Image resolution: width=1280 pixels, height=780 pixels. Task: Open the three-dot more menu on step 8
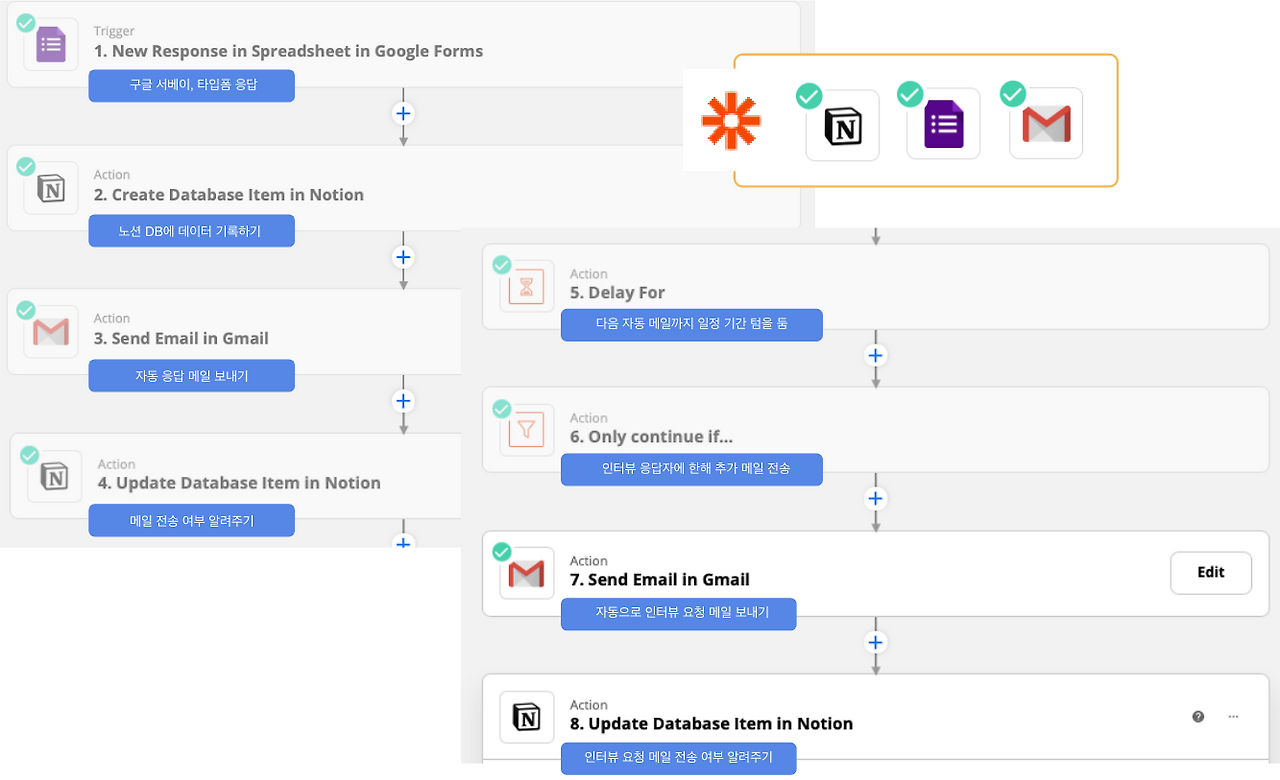pos(1233,716)
